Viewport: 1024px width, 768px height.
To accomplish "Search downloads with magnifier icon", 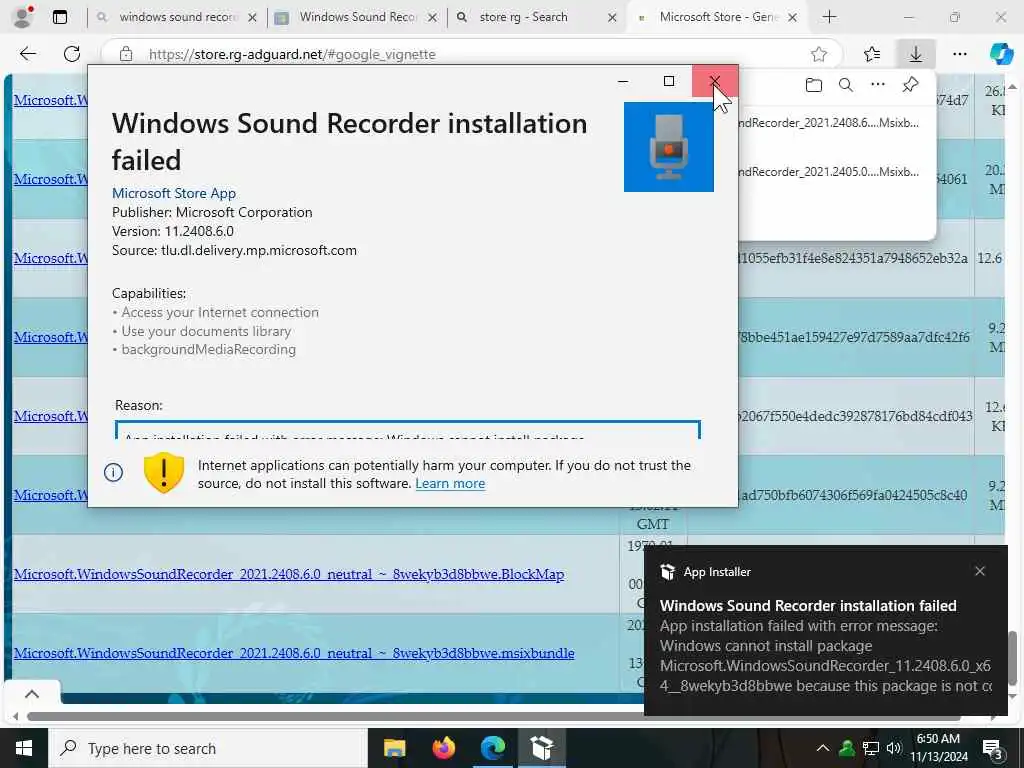I will (x=846, y=85).
